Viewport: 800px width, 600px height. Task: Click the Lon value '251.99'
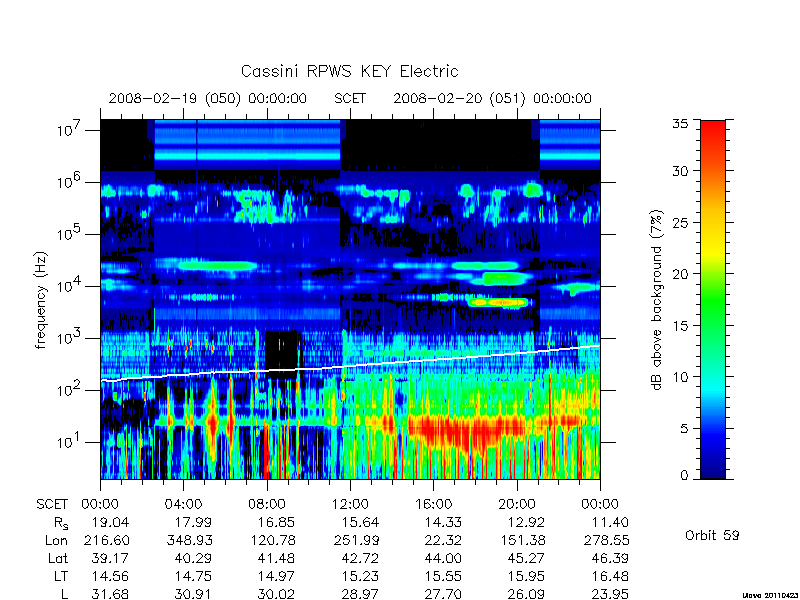pyautogui.click(x=355, y=540)
